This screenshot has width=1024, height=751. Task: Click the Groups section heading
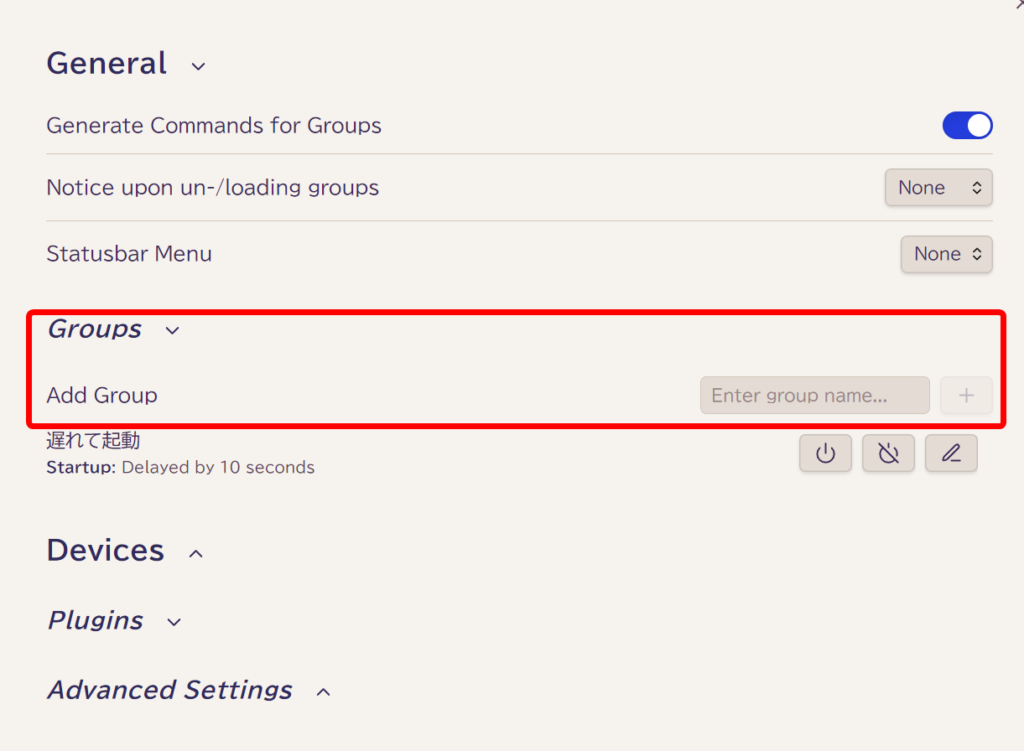(x=95, y=328)
